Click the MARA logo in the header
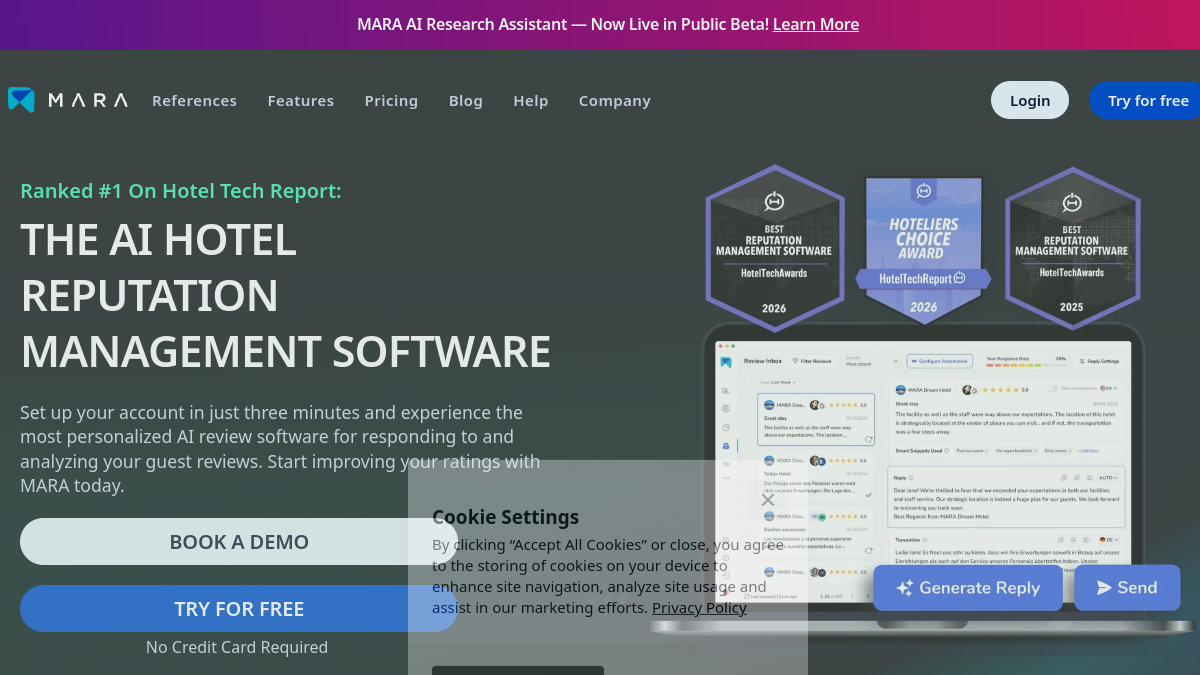Viewport: 1200px width, 675px height. click(x=68, y=100)
